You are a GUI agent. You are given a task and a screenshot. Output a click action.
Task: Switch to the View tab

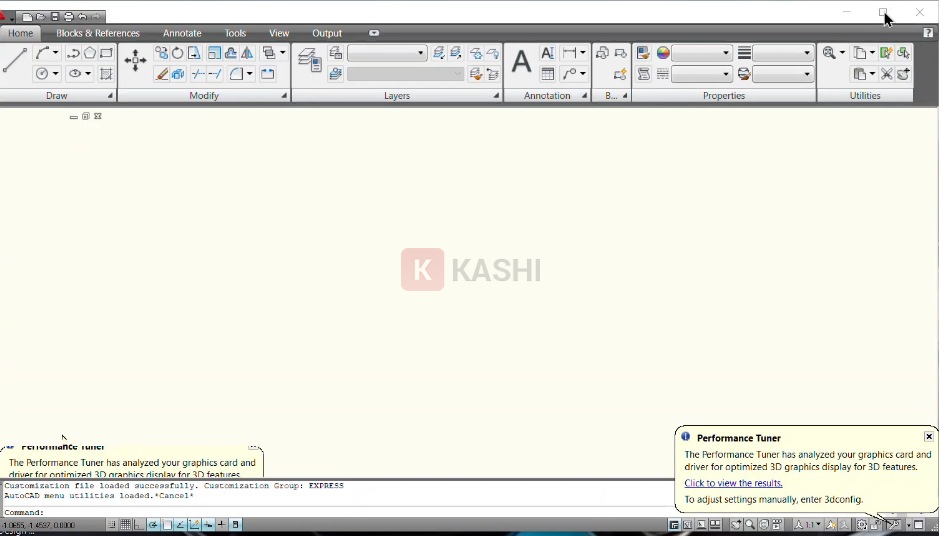(x=278, y=33)
